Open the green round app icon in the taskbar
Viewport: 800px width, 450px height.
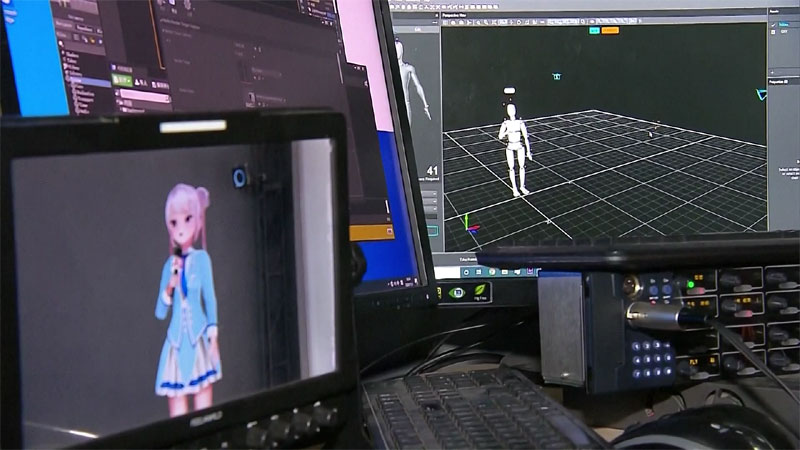(x=492, y=272)
